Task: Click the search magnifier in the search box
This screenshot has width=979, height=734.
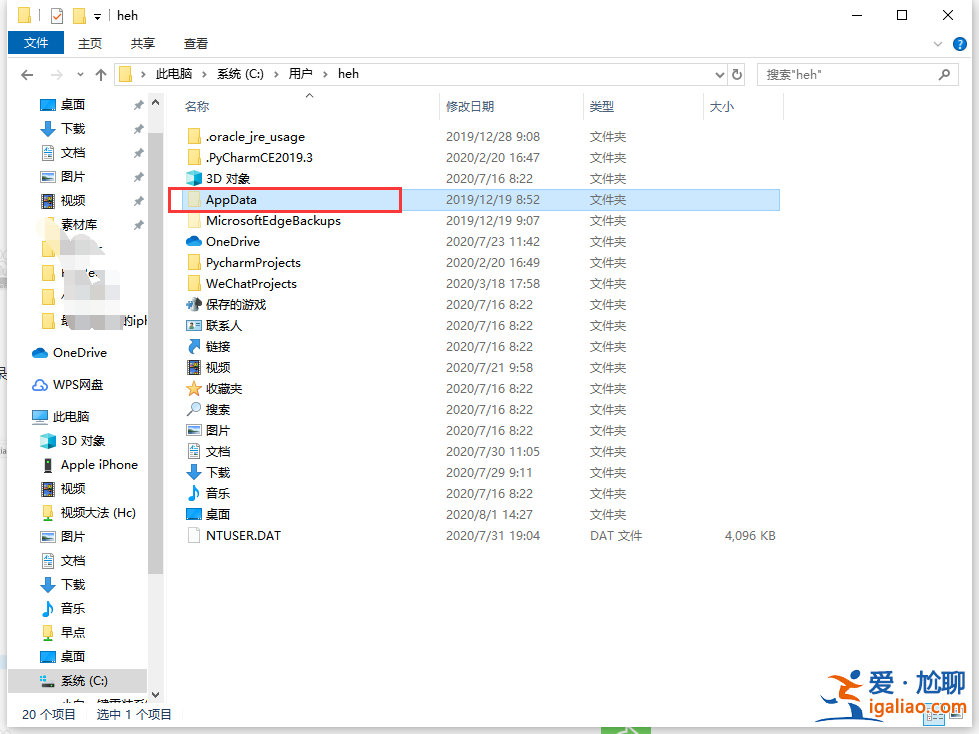Action: [944, 74]
